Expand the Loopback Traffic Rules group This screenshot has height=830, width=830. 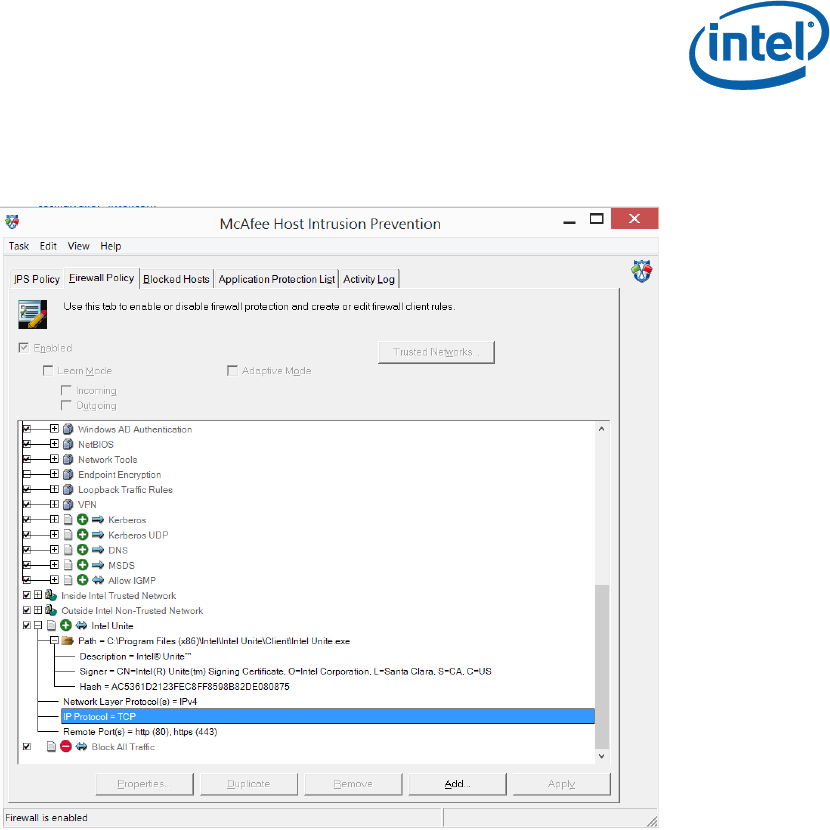coord(54,489)
